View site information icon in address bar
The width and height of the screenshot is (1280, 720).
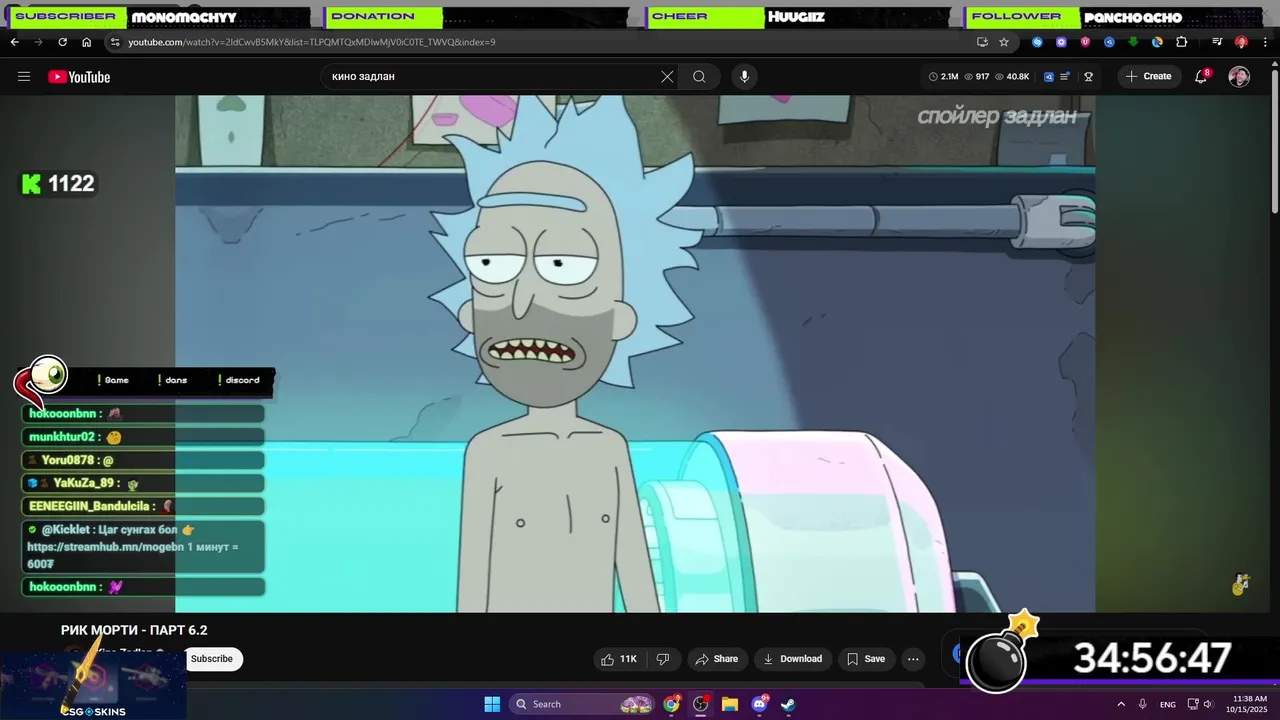pos(115,42)
